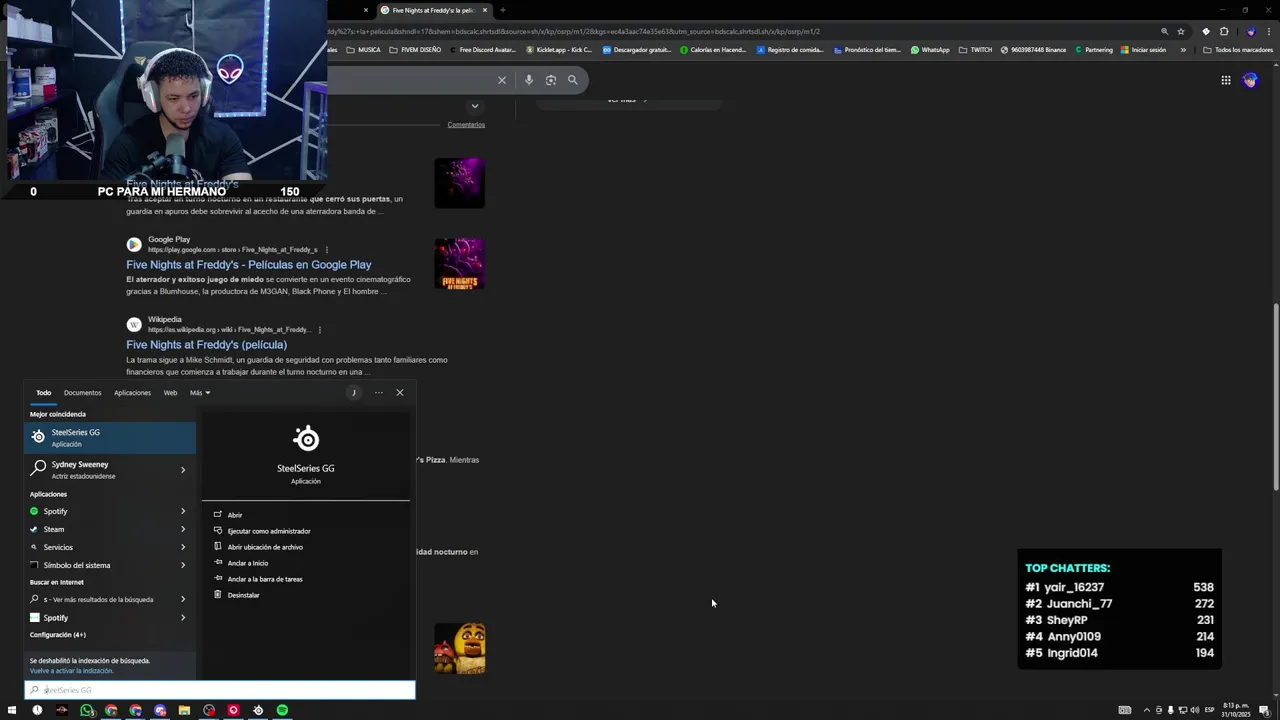The height and width of the screenshot is (720, 1280).
Task: Open SteelSeries GG taskbar icon
Action: pos(258,710)
